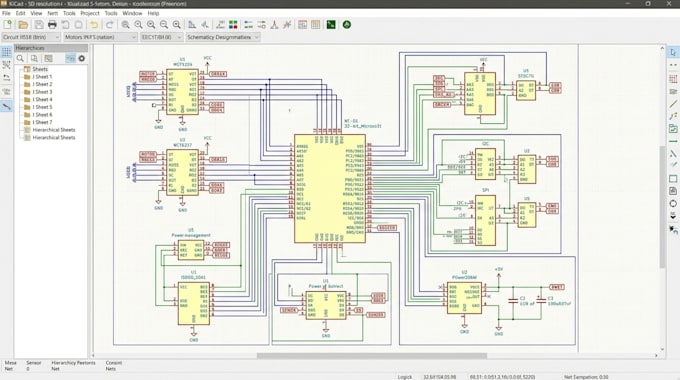680x380 pixels.
Task: Select I Sheet 3 in hierarchy tree
Action: pyautogui.click(x=42, y=92)
